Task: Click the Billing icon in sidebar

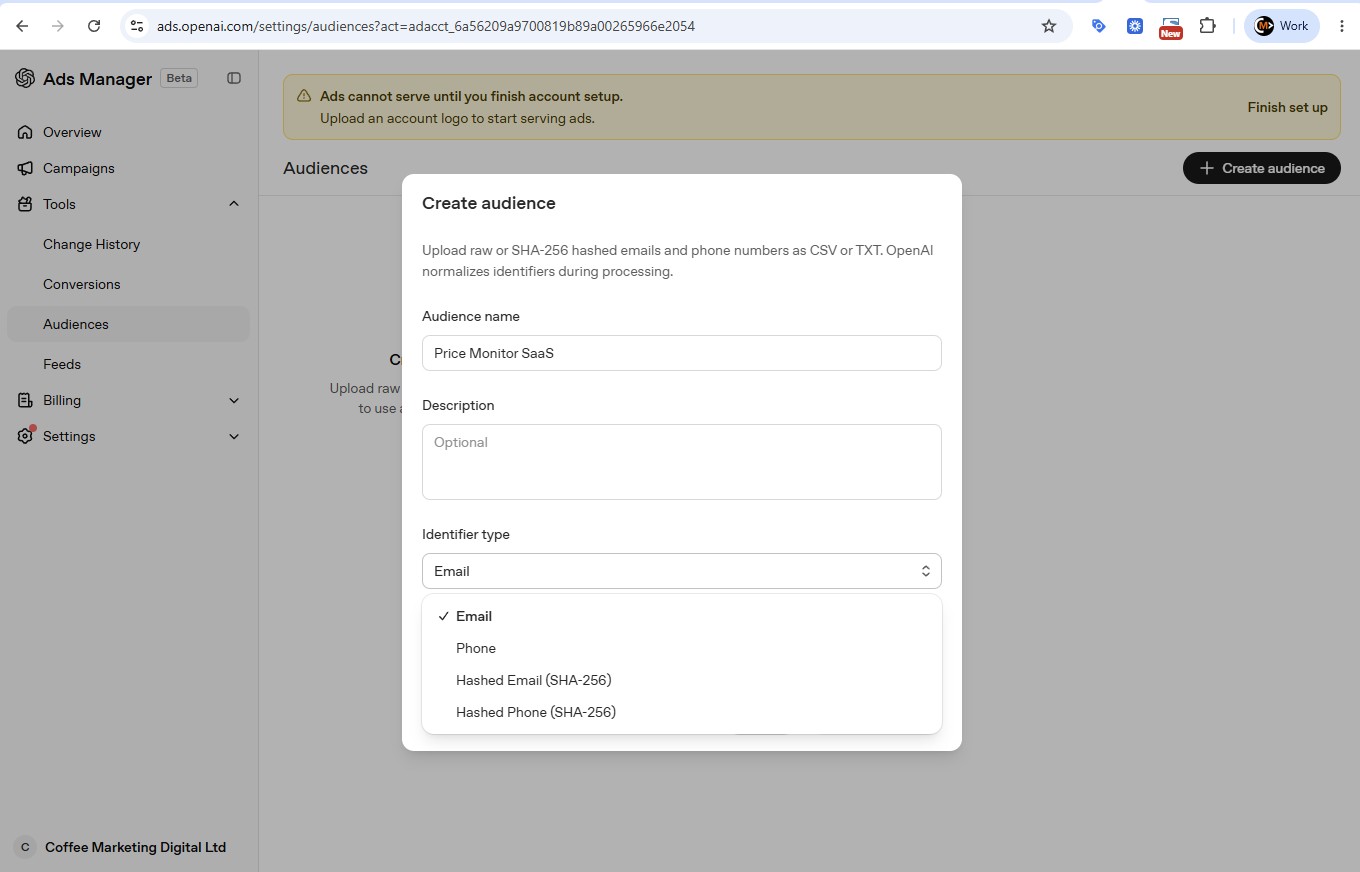Action: click(x=25, y=400)
